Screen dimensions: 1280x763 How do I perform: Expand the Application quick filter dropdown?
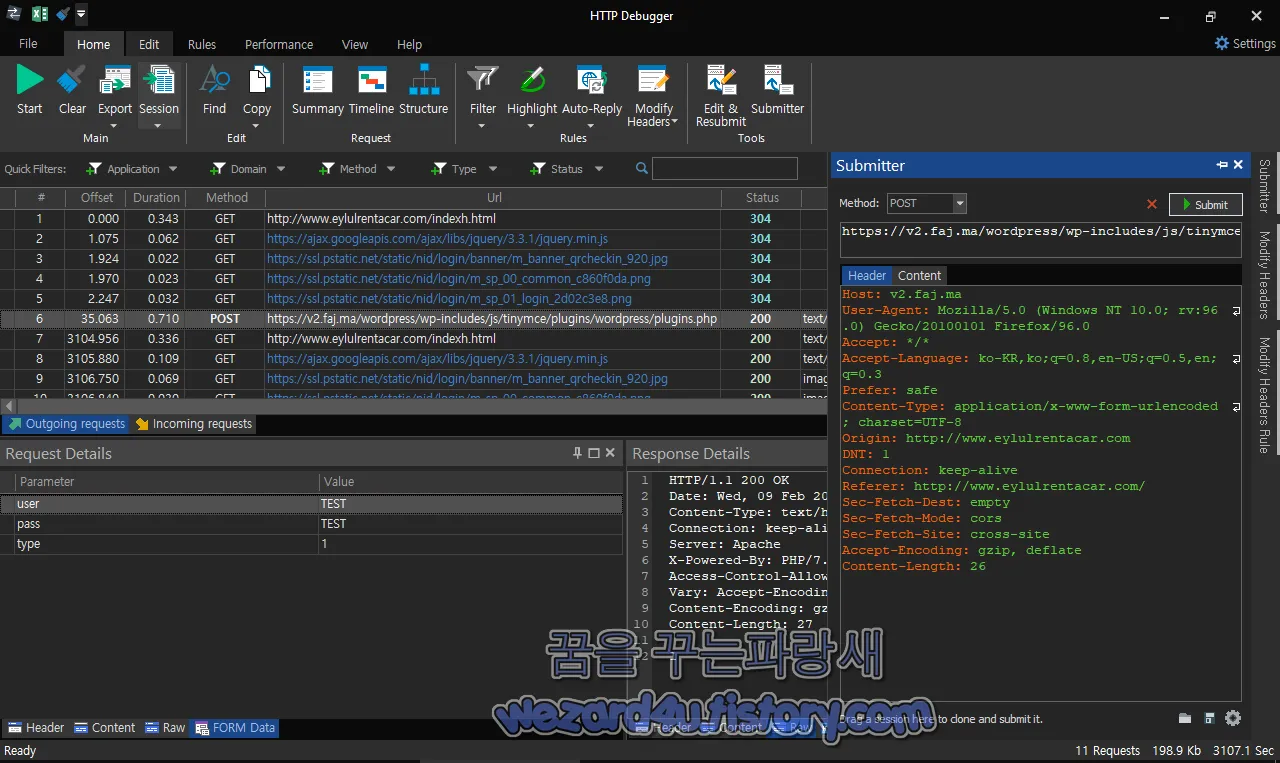pos(173,169)
